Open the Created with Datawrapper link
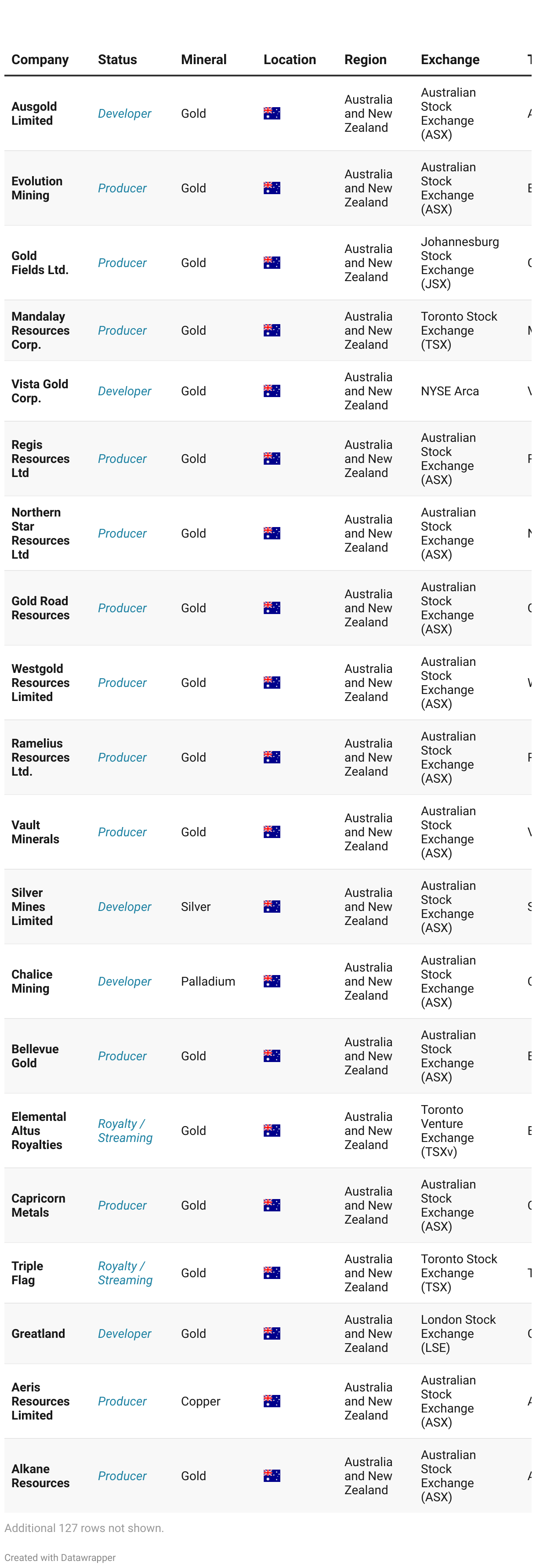The image size is (536, 1568). click(60, 1557)
